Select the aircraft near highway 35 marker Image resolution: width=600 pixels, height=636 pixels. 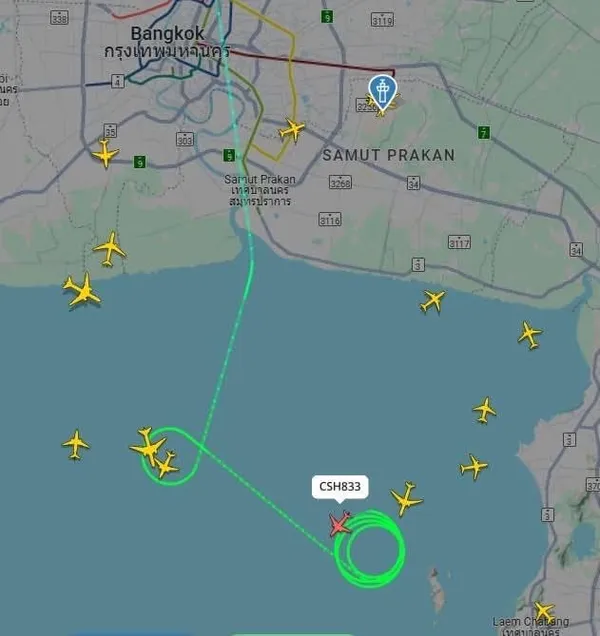pyautogui.click(x=105, y=154)
